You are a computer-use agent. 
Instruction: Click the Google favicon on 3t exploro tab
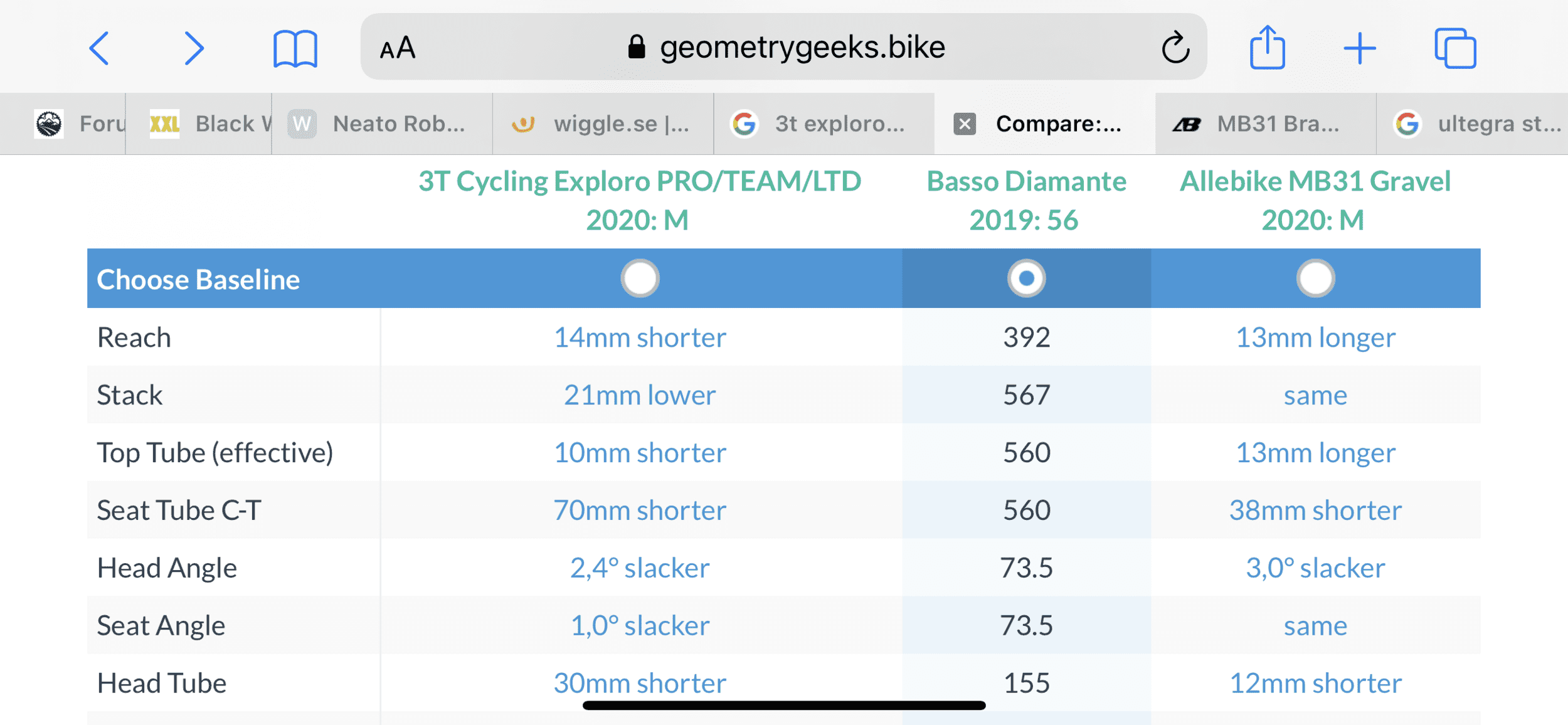(x=744, y=124)
